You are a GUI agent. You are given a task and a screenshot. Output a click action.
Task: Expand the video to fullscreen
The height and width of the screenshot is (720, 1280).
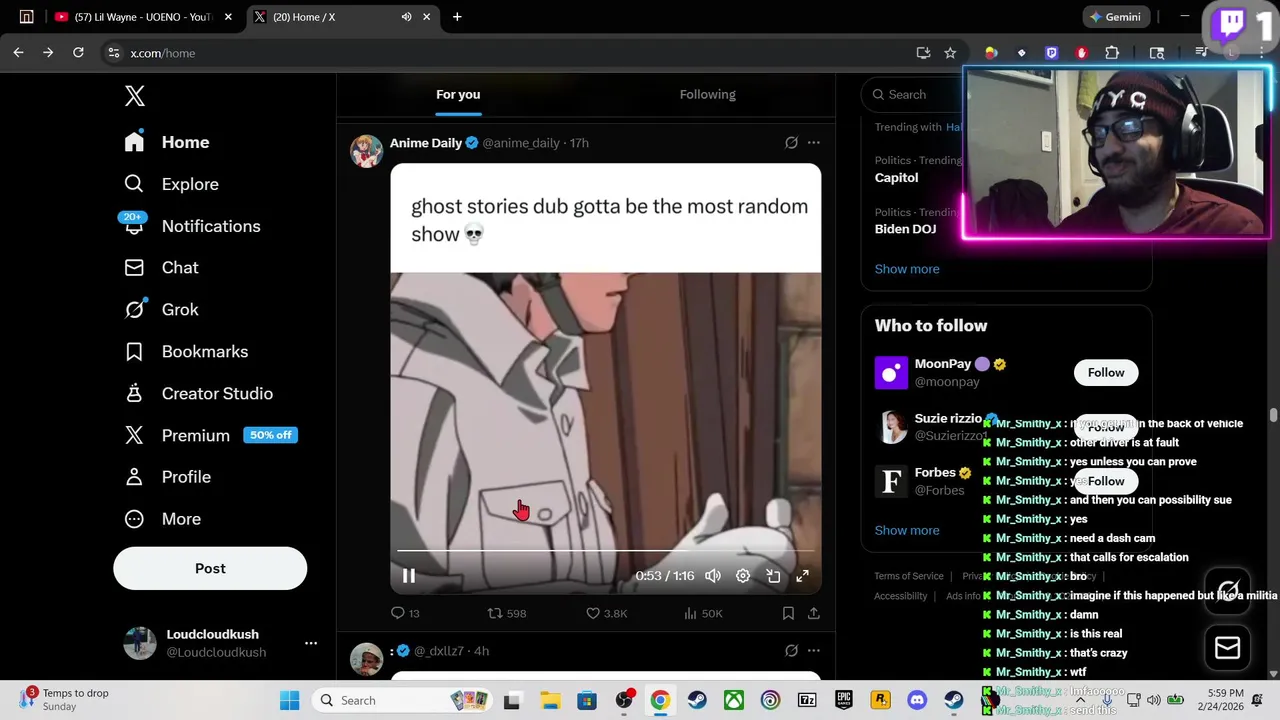click(x=802, y=576)
